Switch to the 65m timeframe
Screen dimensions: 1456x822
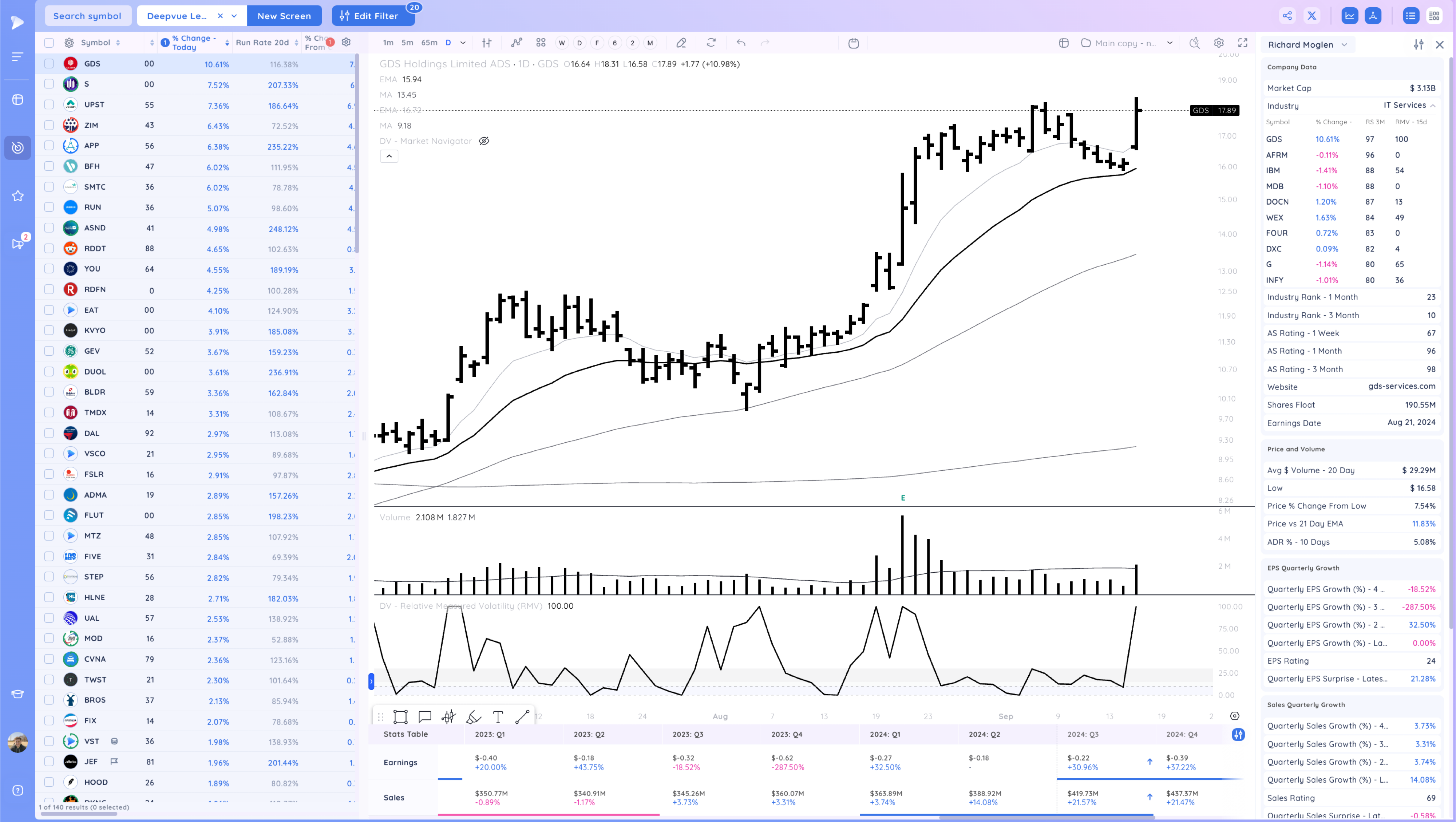pos(429,43)
